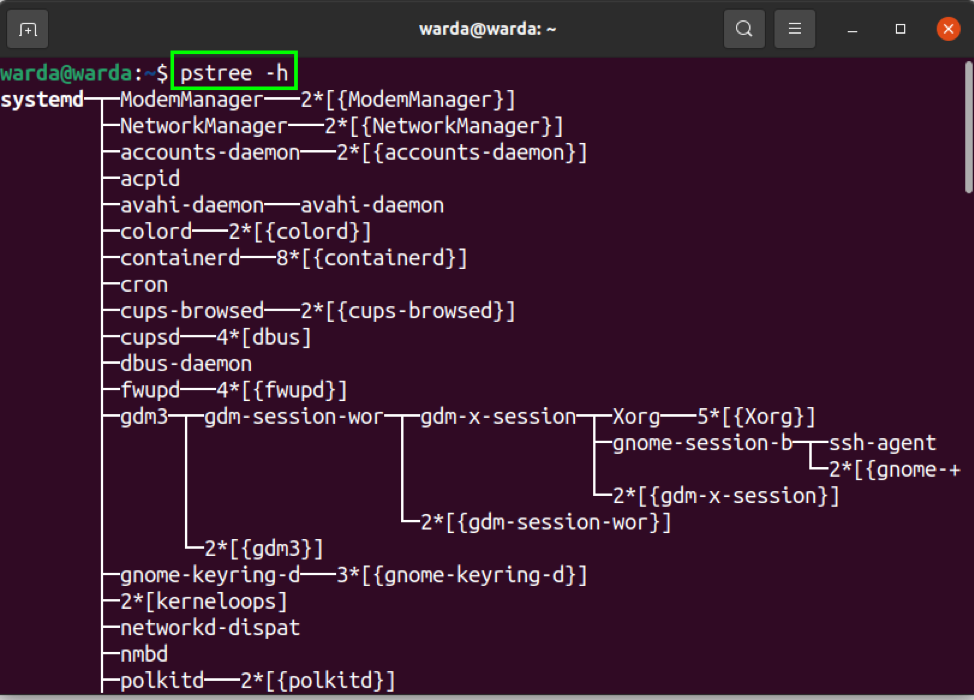This screenshot has width=974, height=700.
Task: Click the 8*[{containerd}] thread entry
Action: 372,258
